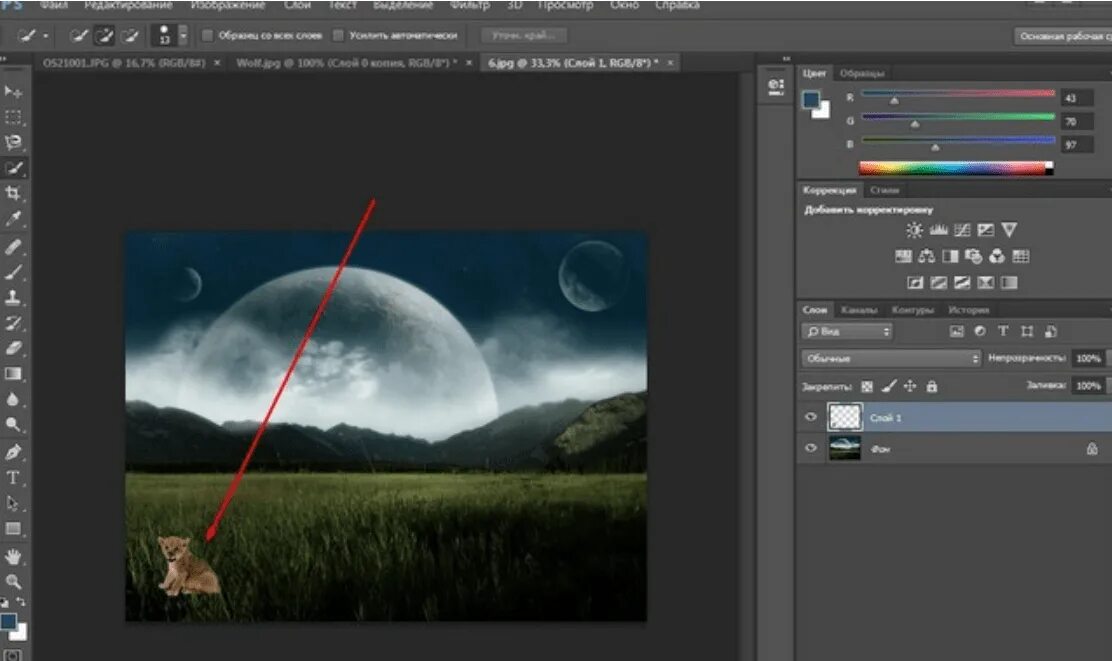Switch to the 'Стили' tab
This screenshot has width=1112, height=661.
click(884, 190)
